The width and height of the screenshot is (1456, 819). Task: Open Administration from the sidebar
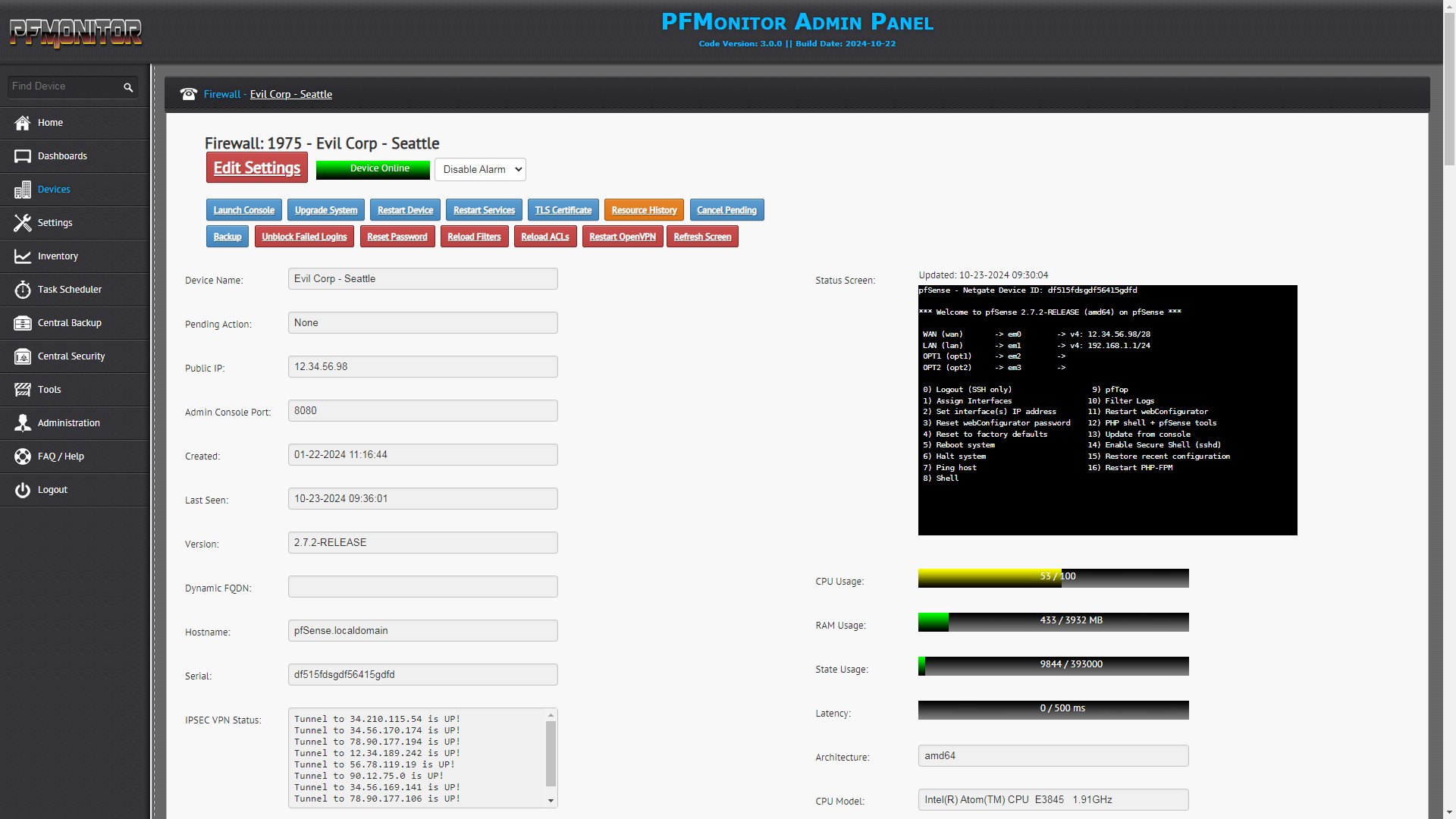[75, 423]
